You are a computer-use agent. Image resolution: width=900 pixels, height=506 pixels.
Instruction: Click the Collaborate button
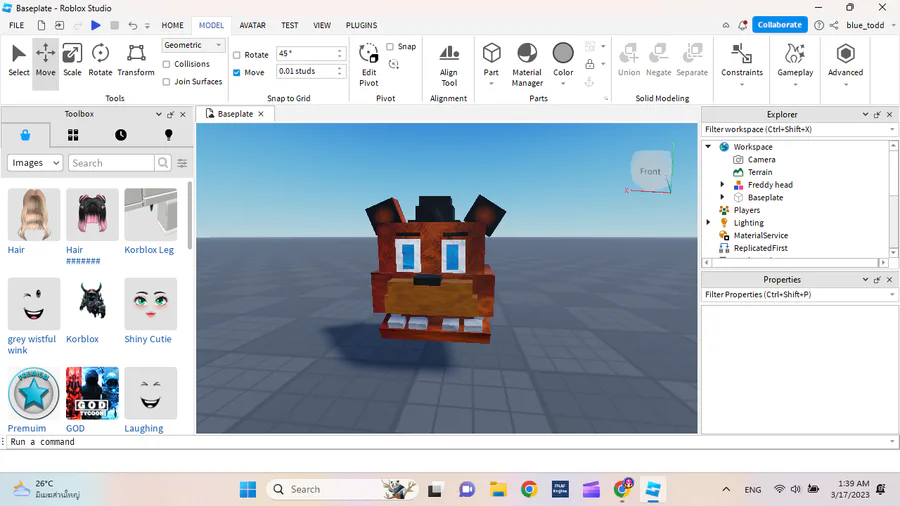pyautogui.click(x=779, y=25)
